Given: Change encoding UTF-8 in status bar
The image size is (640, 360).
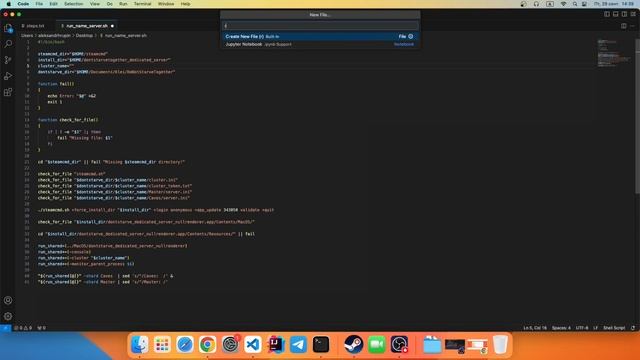Looking at the screenshot, I should pos(582,328).
